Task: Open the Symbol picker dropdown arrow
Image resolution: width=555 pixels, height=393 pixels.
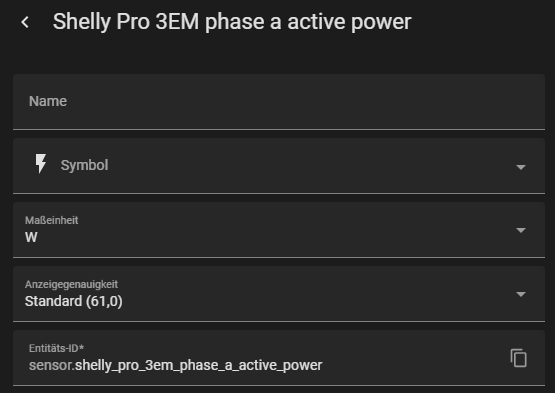Action: click(x=521, y=167)
